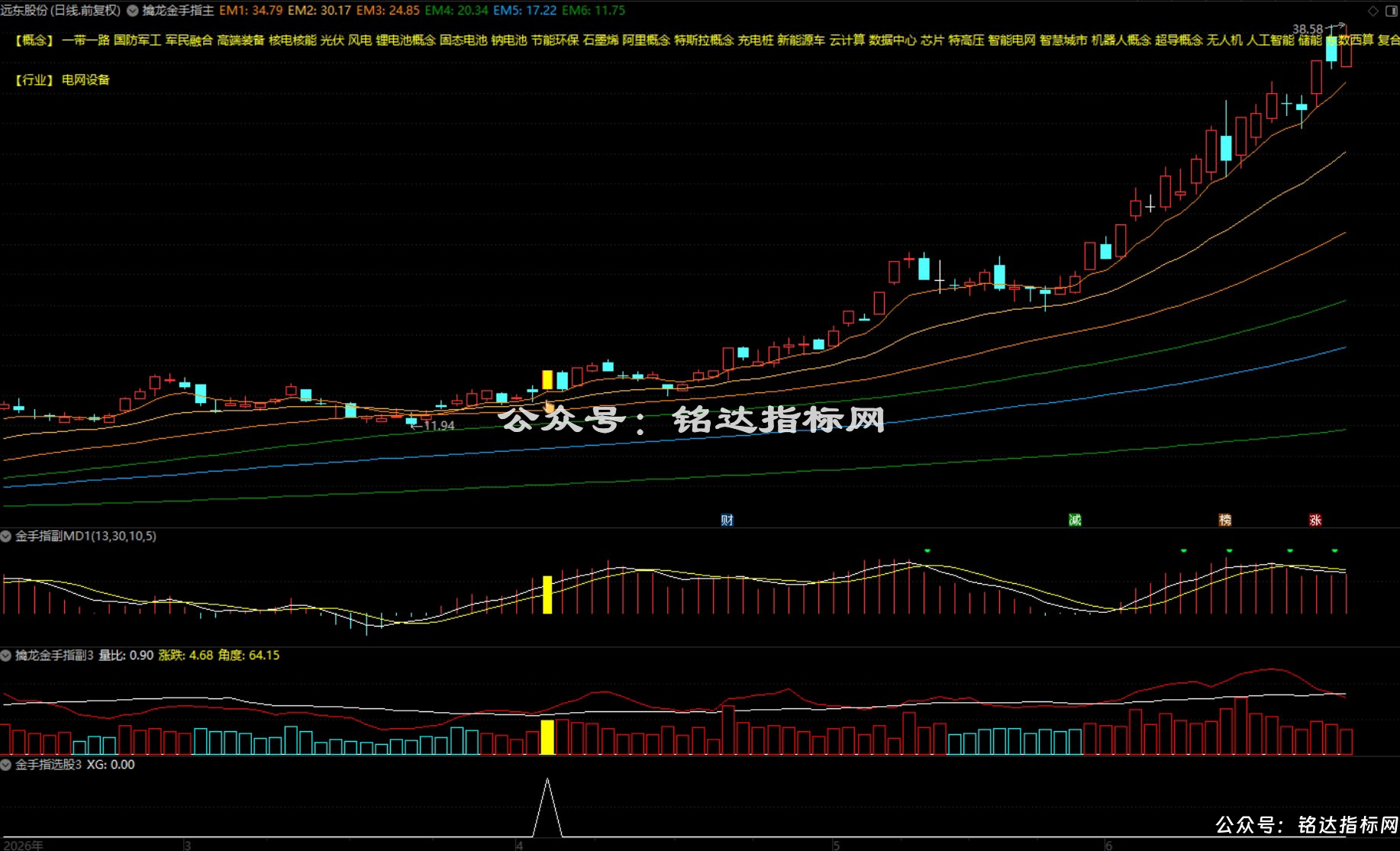Click the 智能电网 concept tag
The image size is (1400, 851).
(1011, 40)
